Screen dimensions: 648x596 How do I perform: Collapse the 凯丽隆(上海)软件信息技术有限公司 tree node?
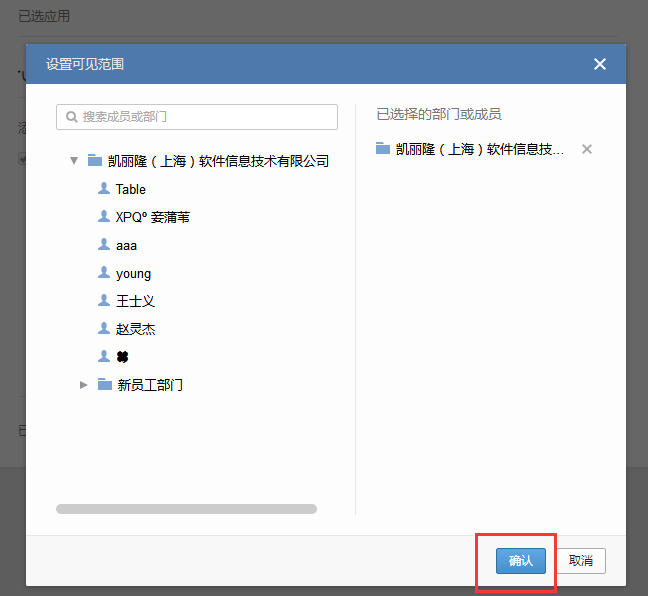(74, 160)
